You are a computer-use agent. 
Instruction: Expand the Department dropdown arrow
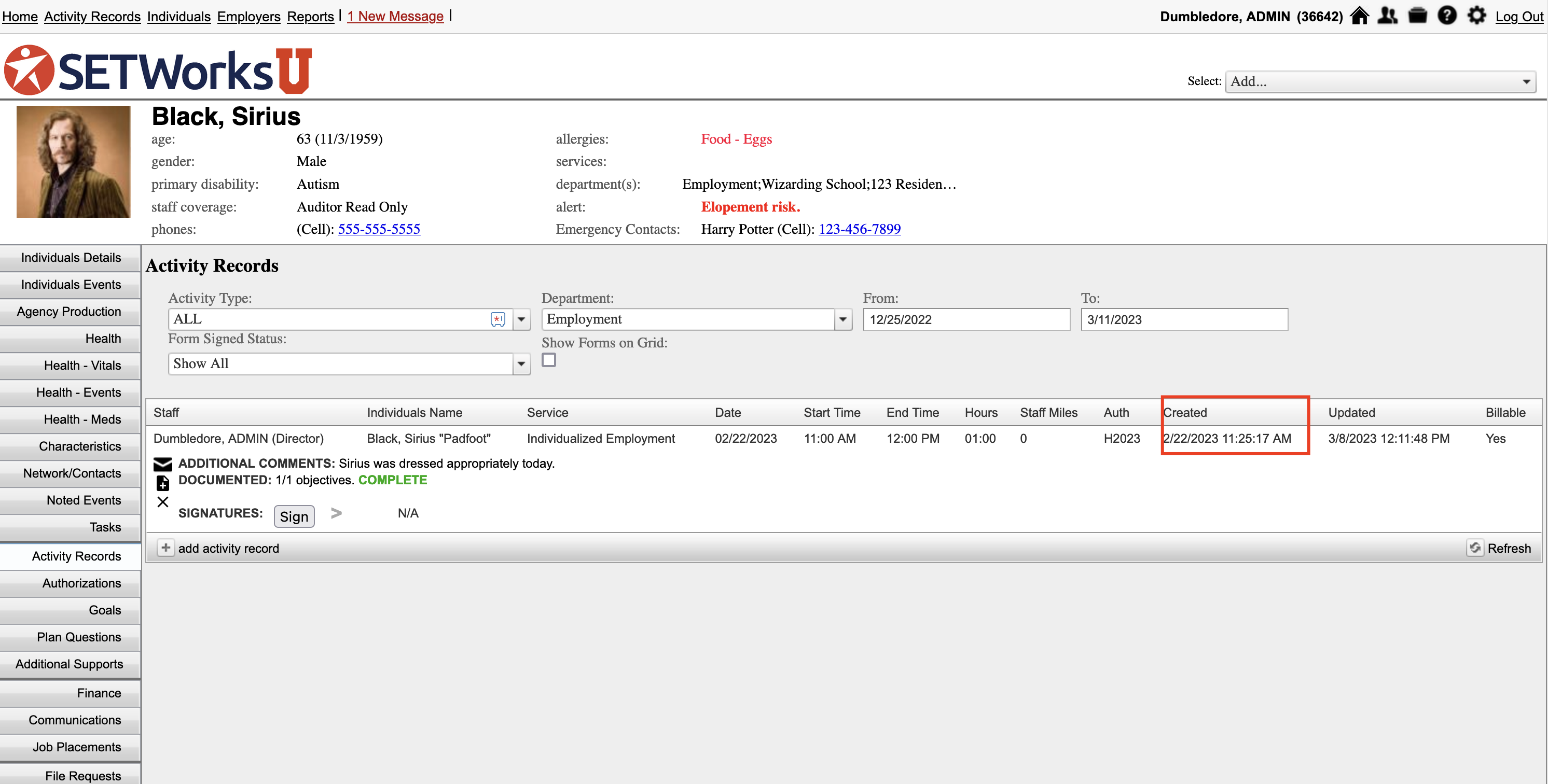[843, 319]
